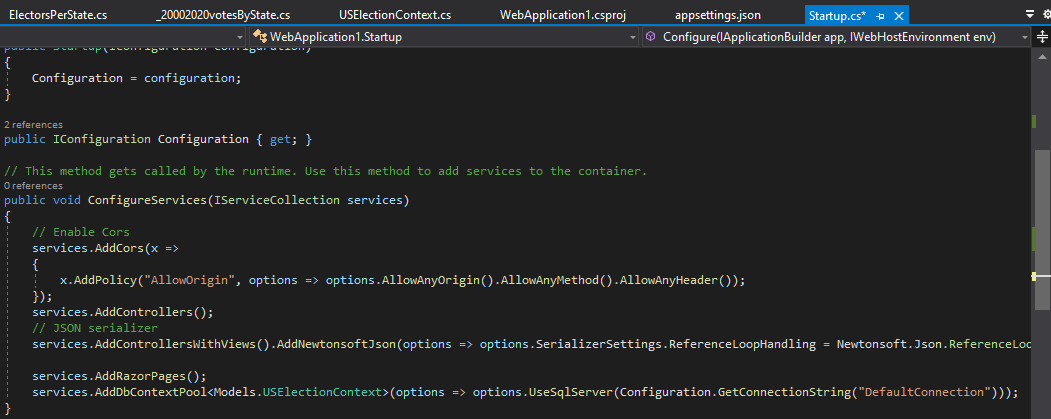1051x419 pixels.
Task: Click the '// Enable Cors' comment
Action: click(80, 232)
